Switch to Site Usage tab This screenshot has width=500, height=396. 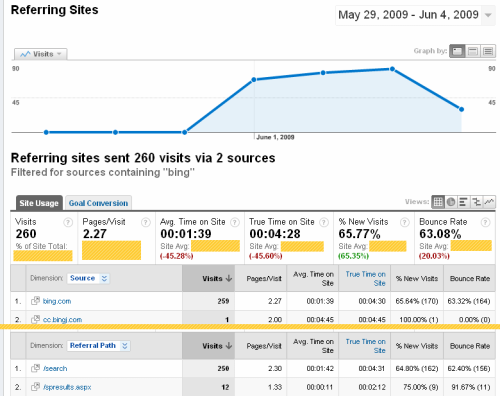point(39,203)
